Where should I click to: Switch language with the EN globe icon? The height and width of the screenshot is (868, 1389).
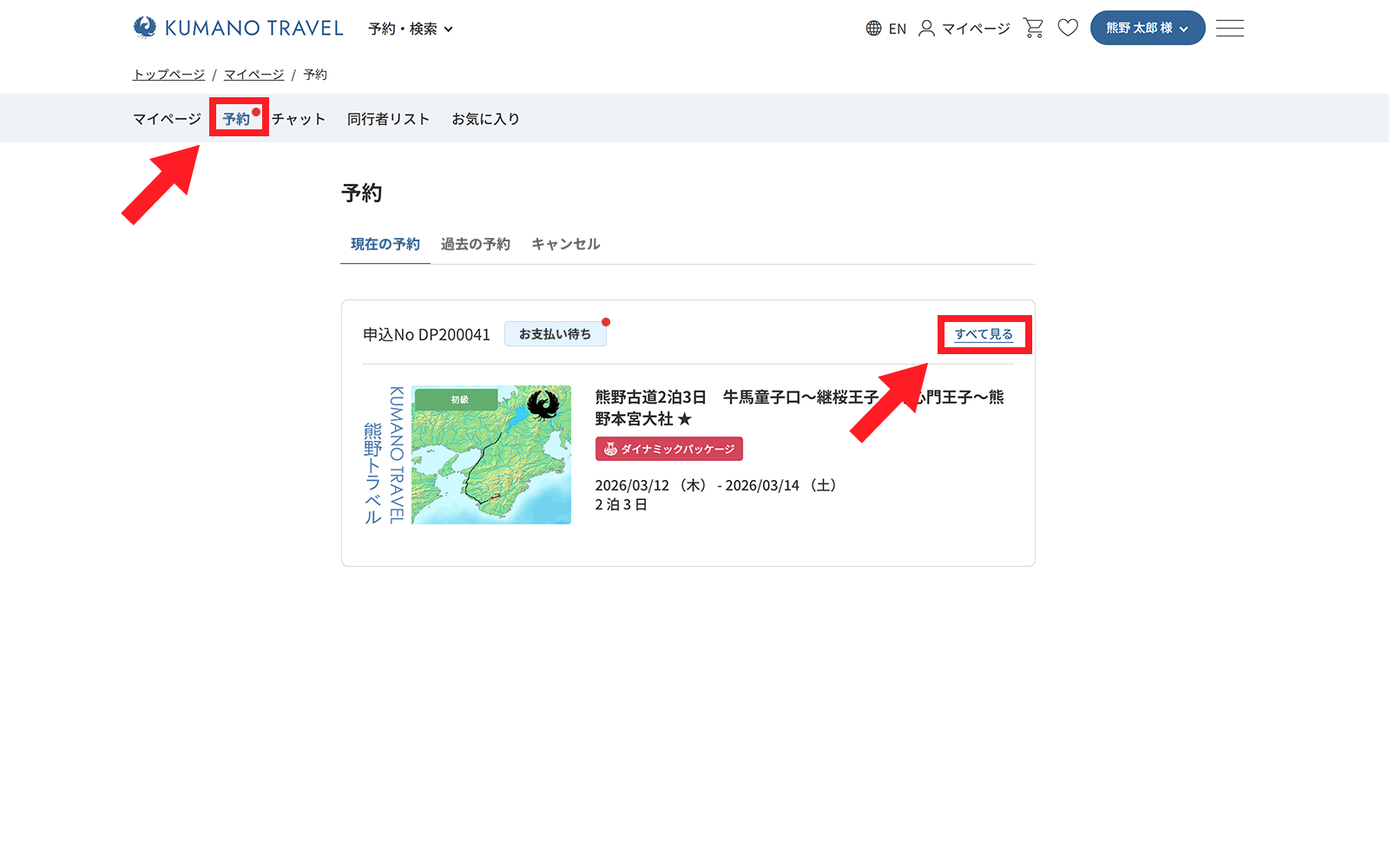click(885, 29)
